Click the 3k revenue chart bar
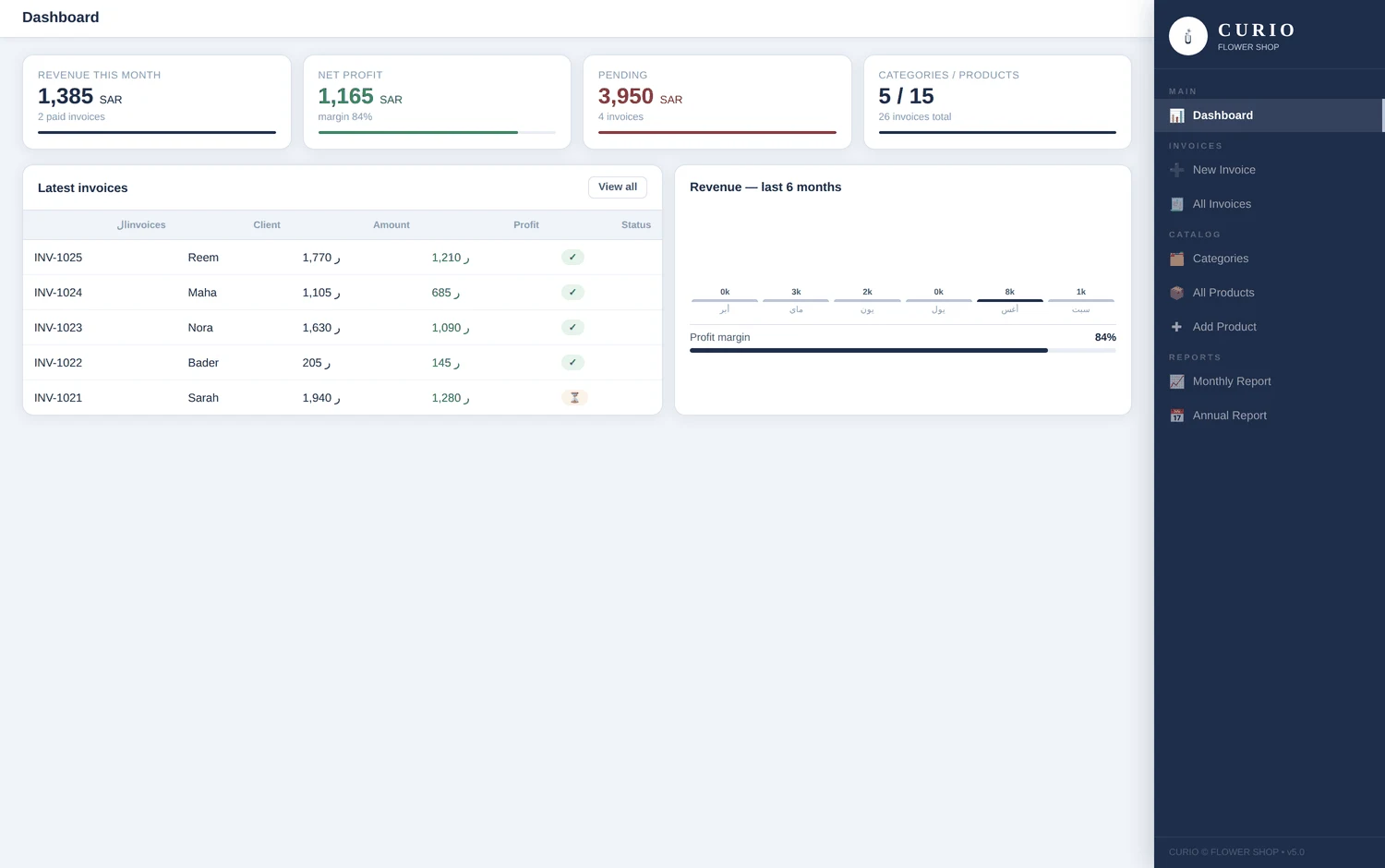Screen dimensions: 1385x868 pos(796,300)
